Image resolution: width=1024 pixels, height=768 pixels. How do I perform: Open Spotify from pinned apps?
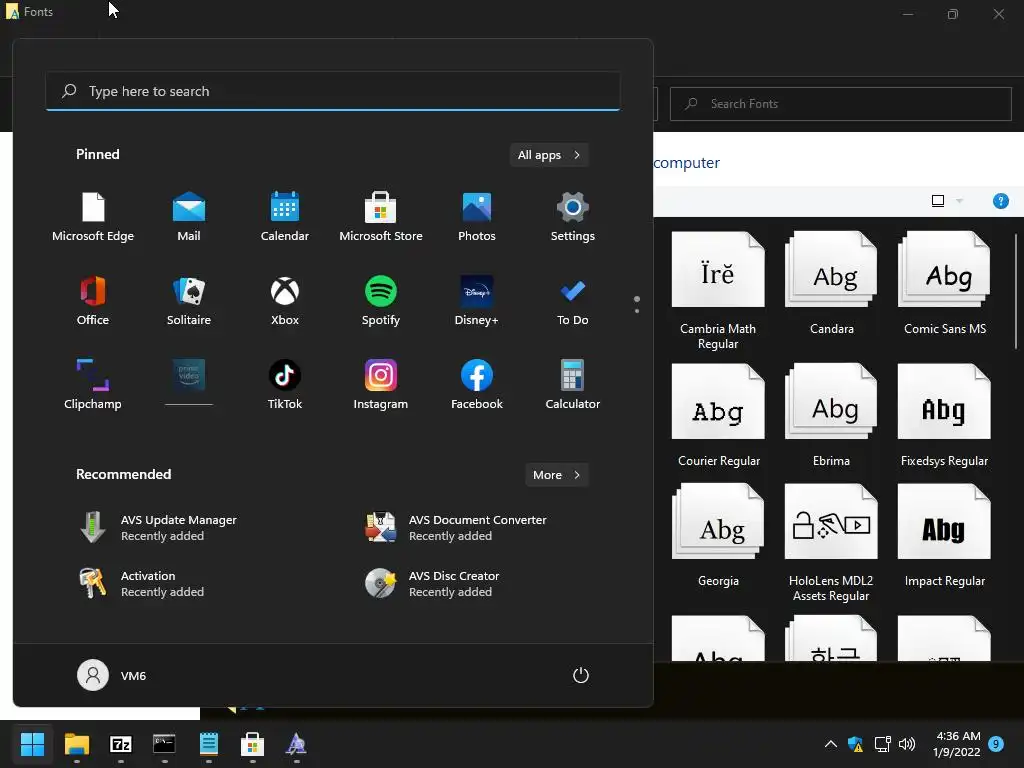(x=381, y=300)
